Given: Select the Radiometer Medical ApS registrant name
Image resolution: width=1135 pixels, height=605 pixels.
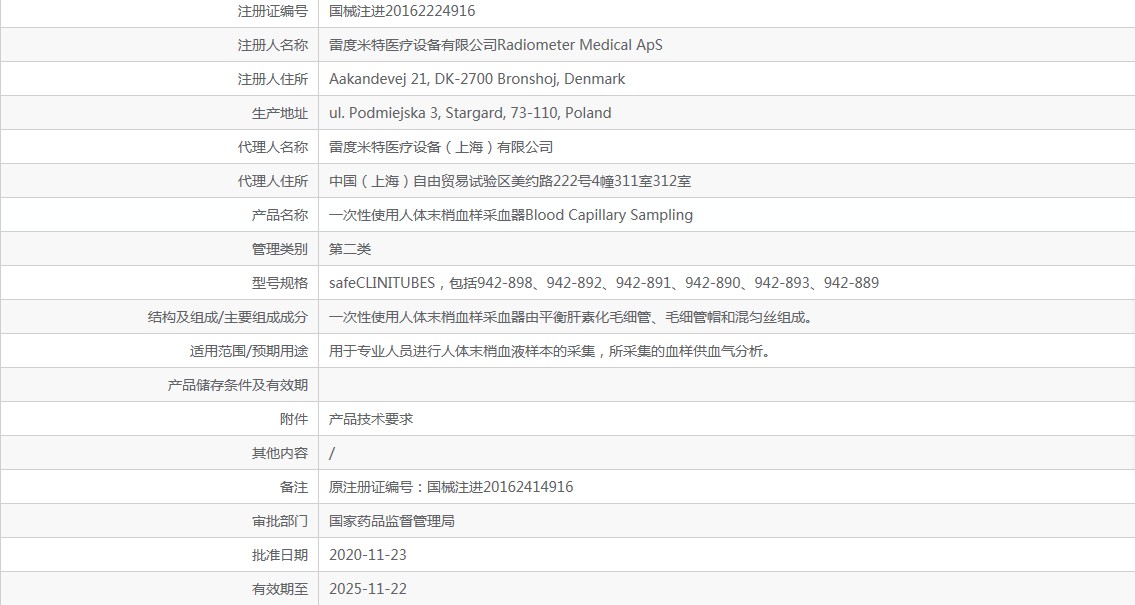Looking at the screenshot, I should pos(495,45).
